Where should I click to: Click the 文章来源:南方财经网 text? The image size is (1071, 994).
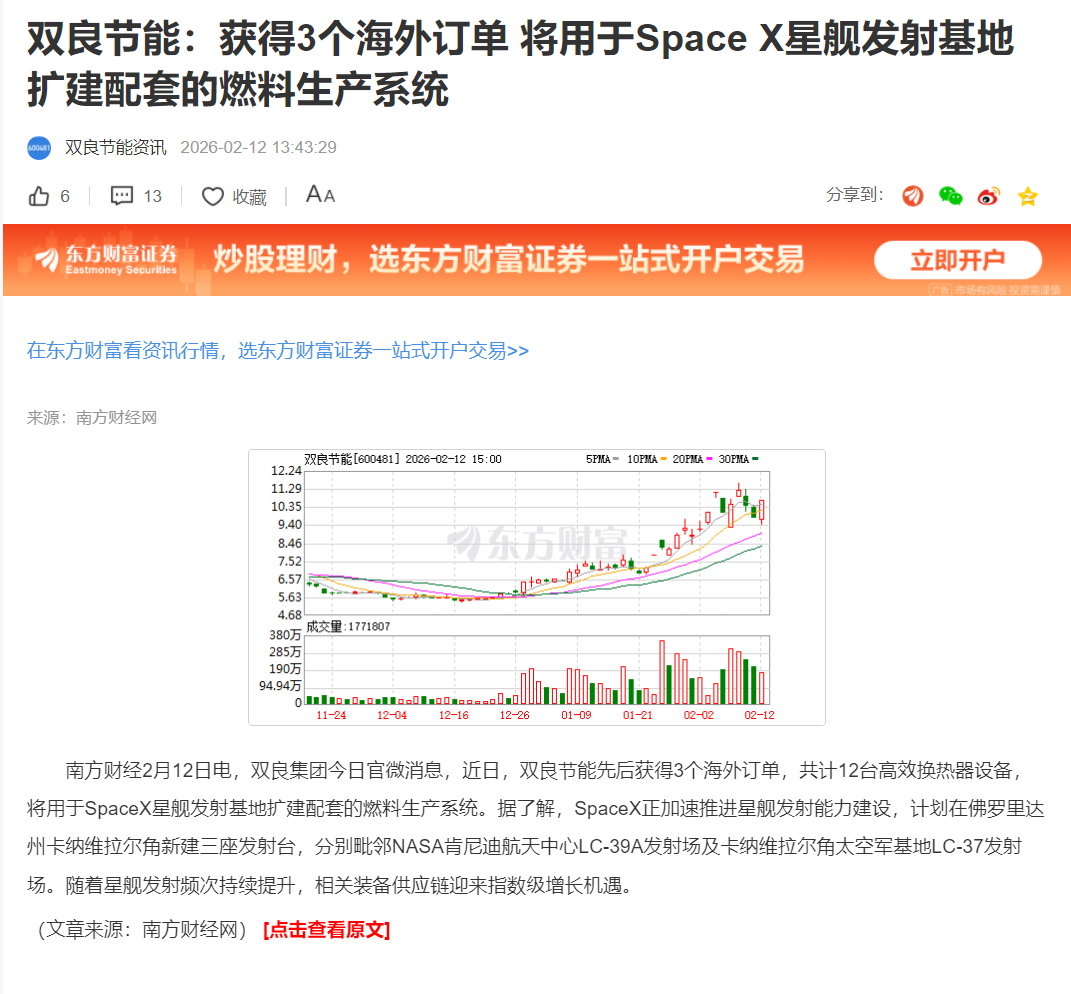pyautogui.click(x=142, y=930)
